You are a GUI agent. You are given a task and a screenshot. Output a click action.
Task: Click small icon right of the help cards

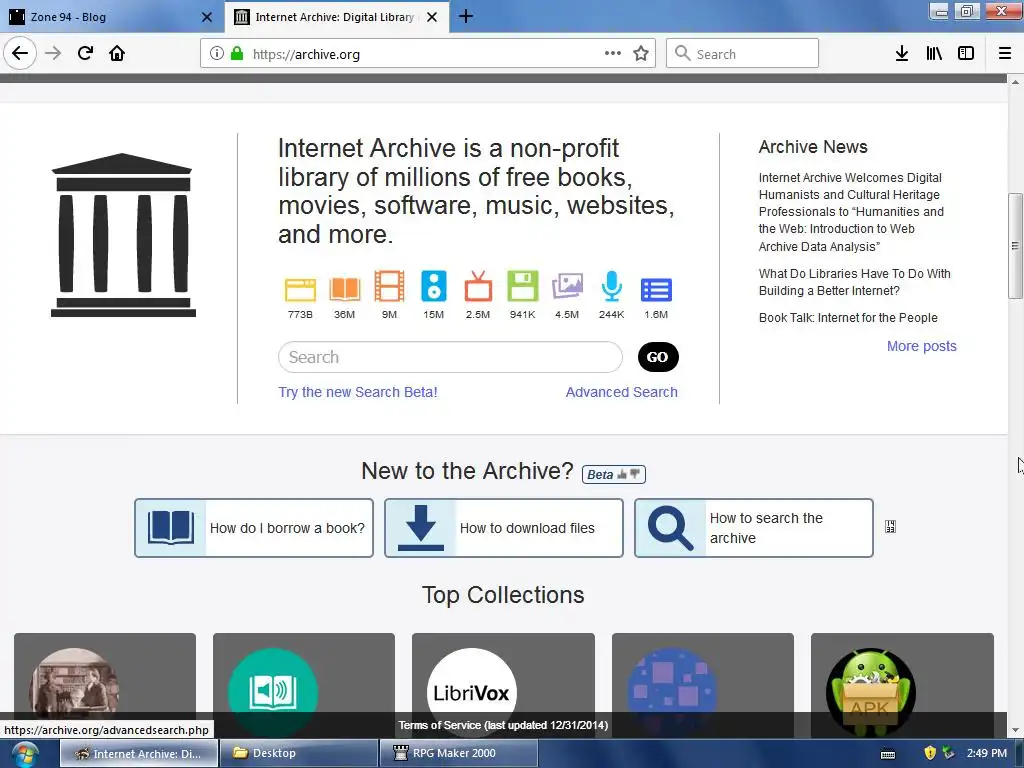click(890, 526)
